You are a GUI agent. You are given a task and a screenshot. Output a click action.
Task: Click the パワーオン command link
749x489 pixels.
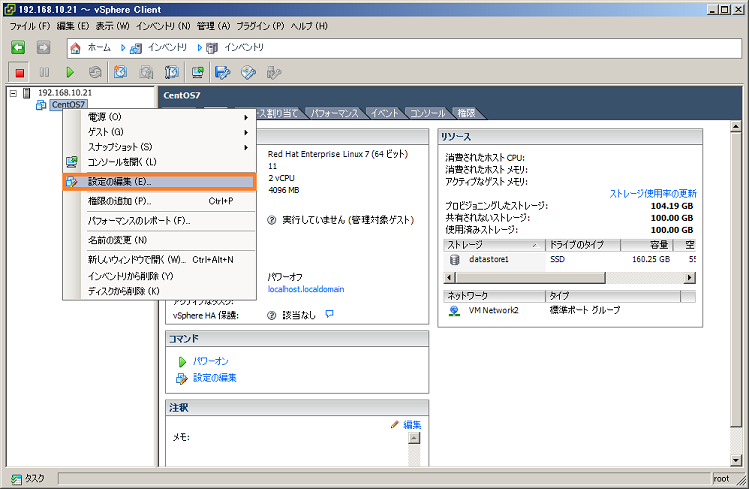pos(210,361)
